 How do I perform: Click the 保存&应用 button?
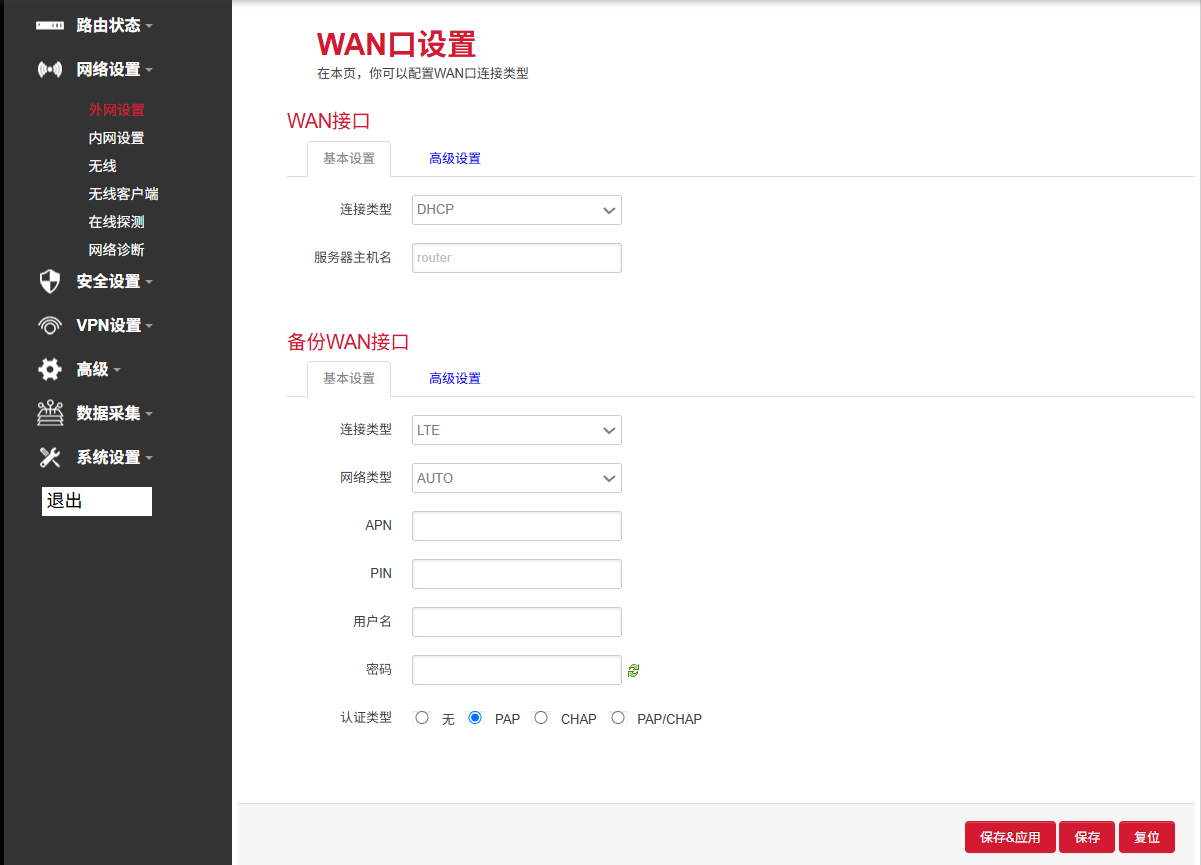coord(1010,837)
